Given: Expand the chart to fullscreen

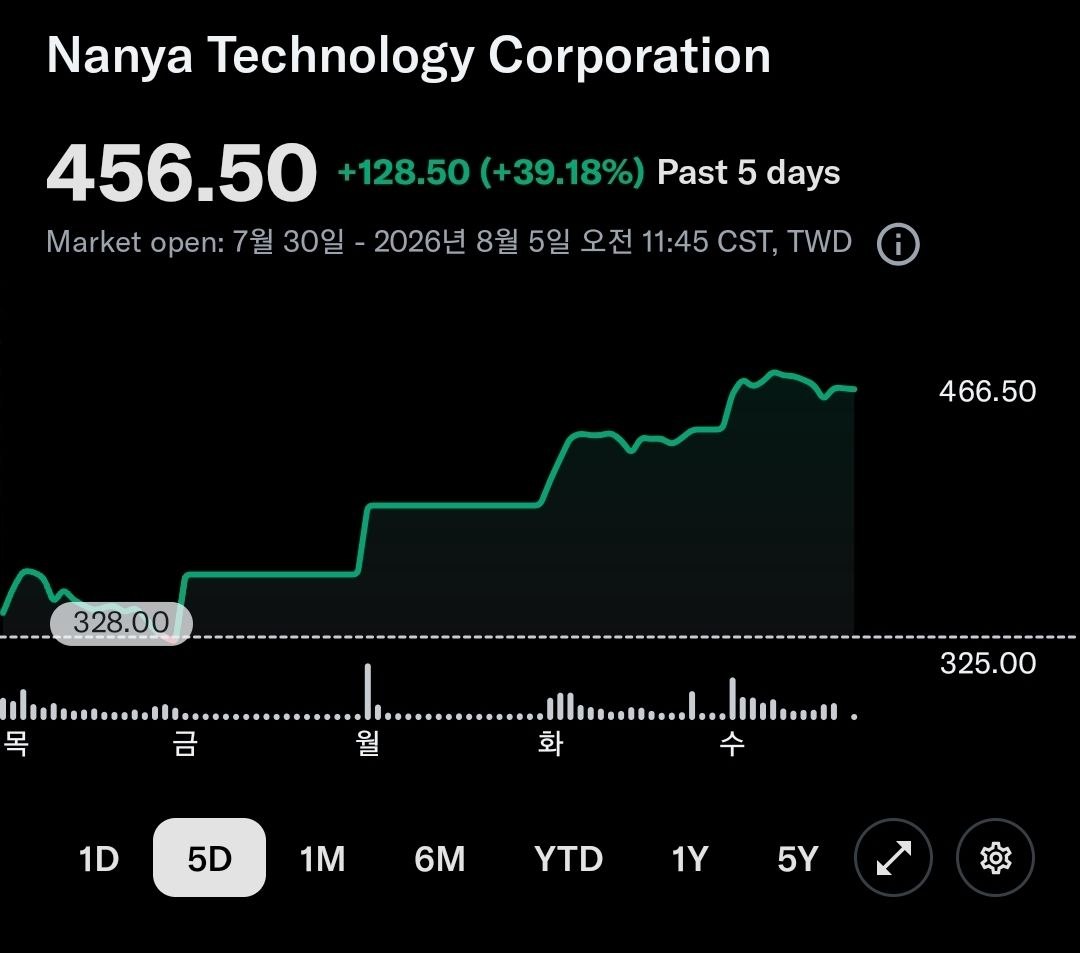Looking at the screenshot, I should pyautogui.click(x=893, y=857).
